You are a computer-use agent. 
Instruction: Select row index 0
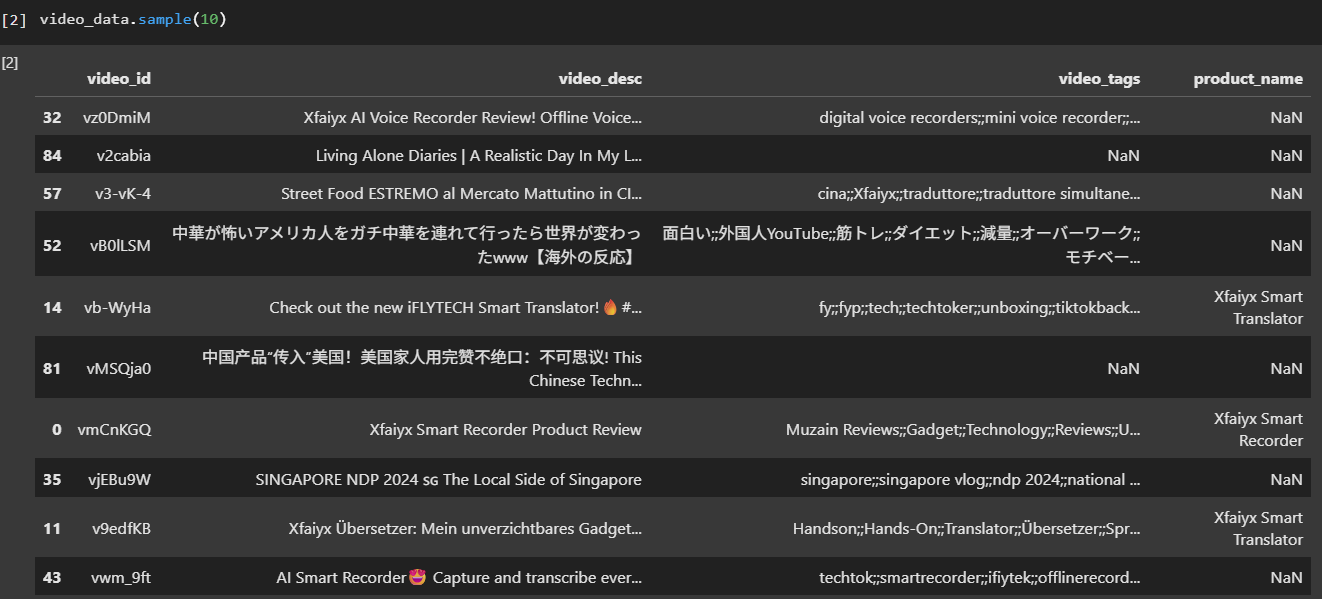57,430
